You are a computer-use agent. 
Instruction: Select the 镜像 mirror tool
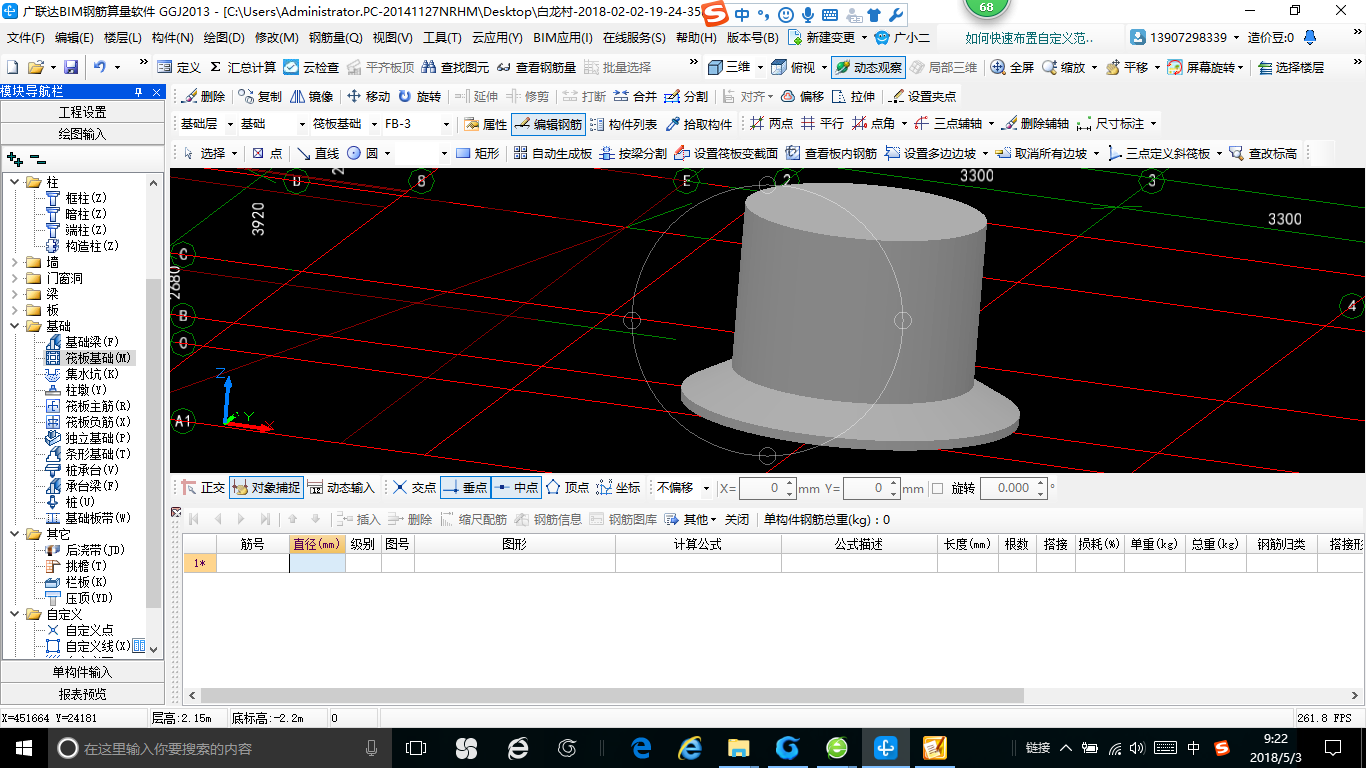tap(311, 97)
